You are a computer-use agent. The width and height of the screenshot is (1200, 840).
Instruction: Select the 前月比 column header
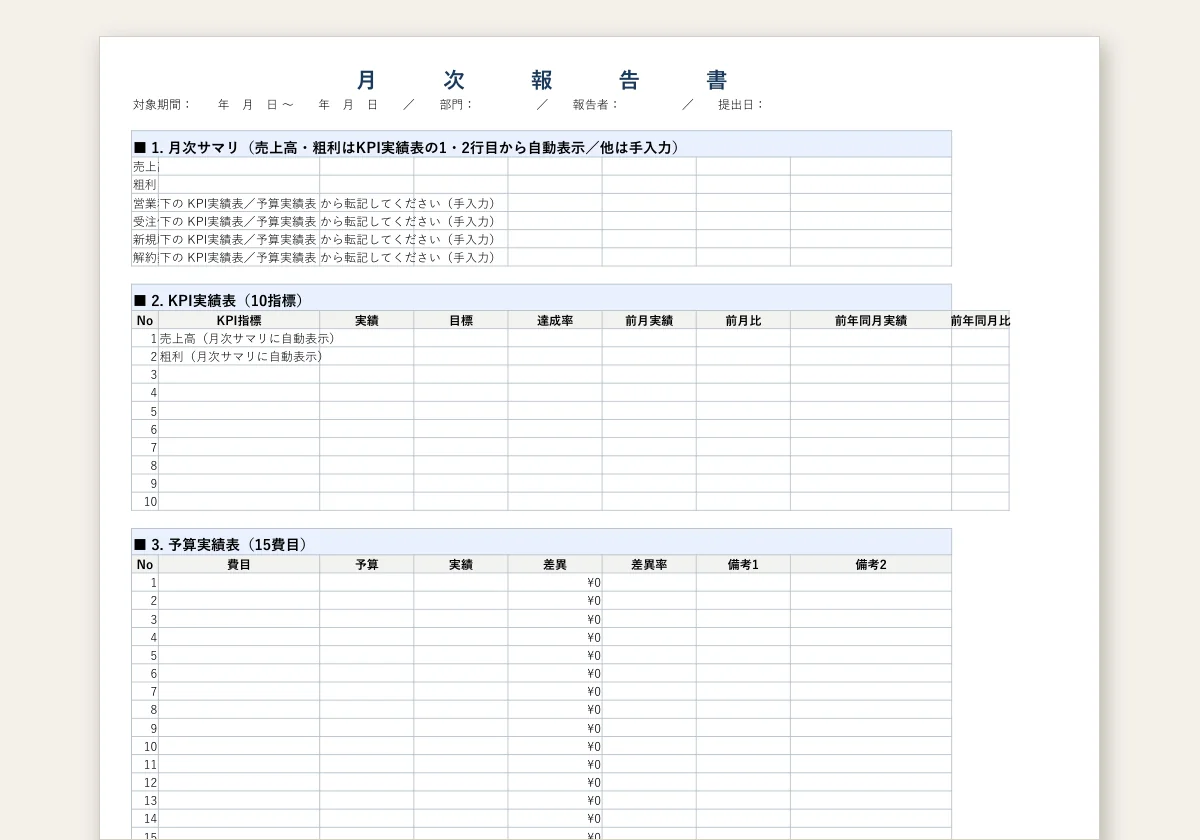743,321
